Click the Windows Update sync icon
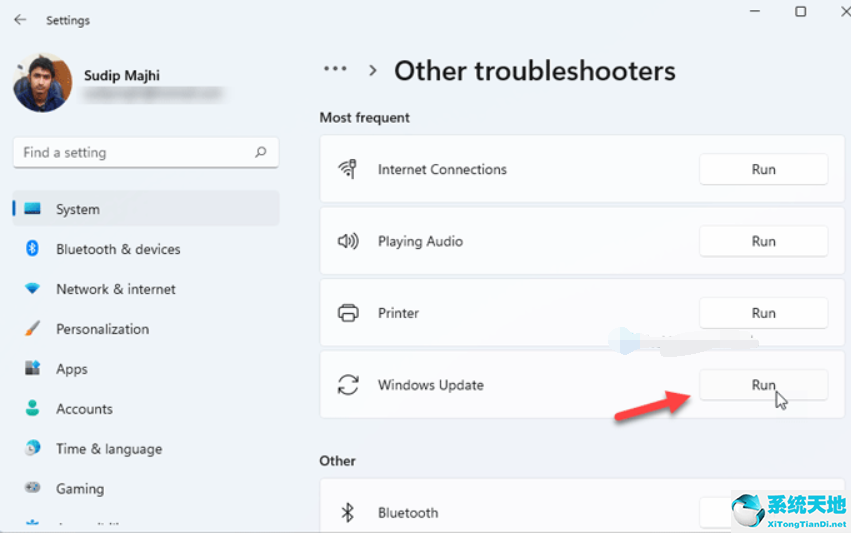The height and width of the screenshot is (533, 851). pos(348,385)
